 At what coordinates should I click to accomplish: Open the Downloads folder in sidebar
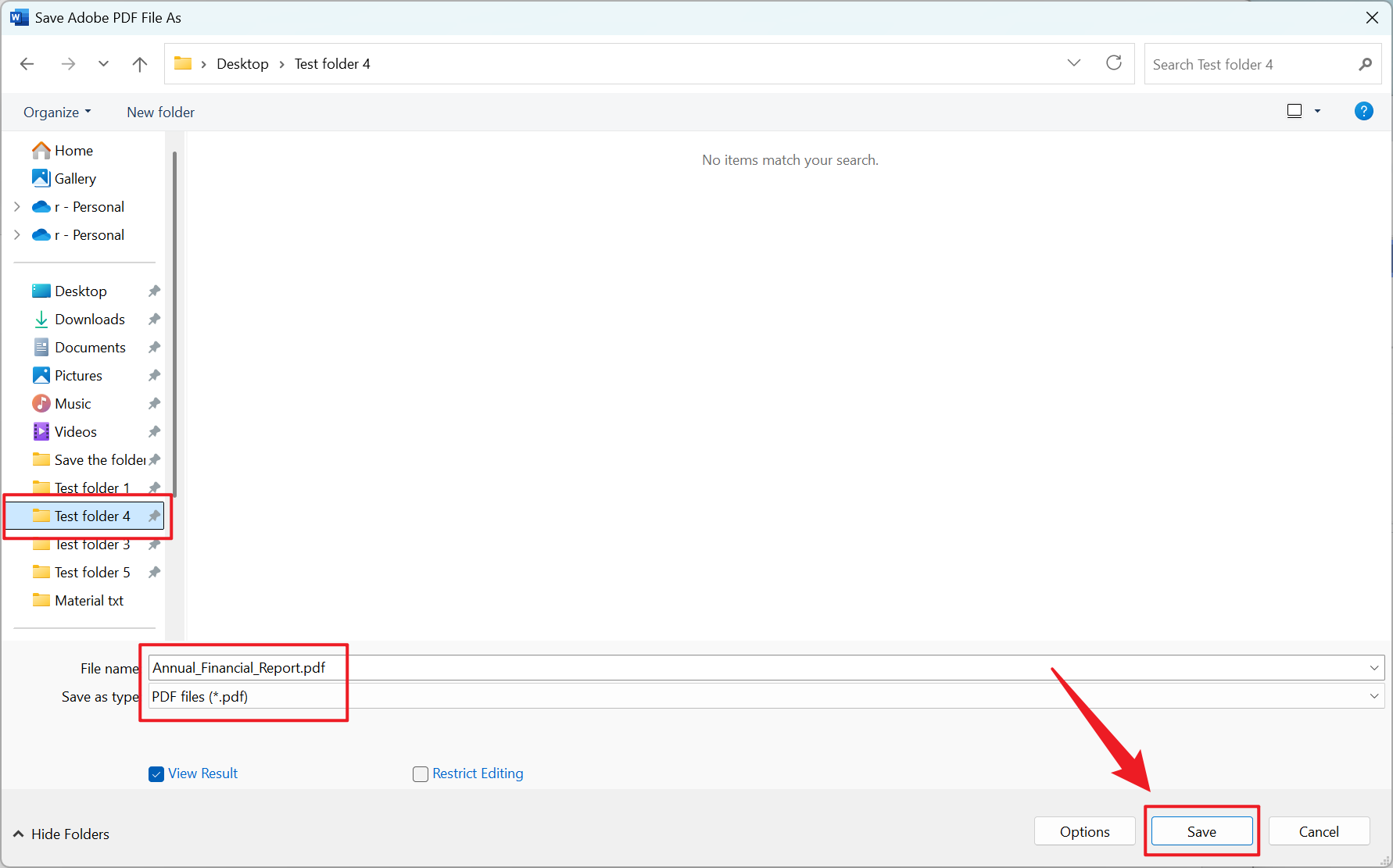click(89, 320)
